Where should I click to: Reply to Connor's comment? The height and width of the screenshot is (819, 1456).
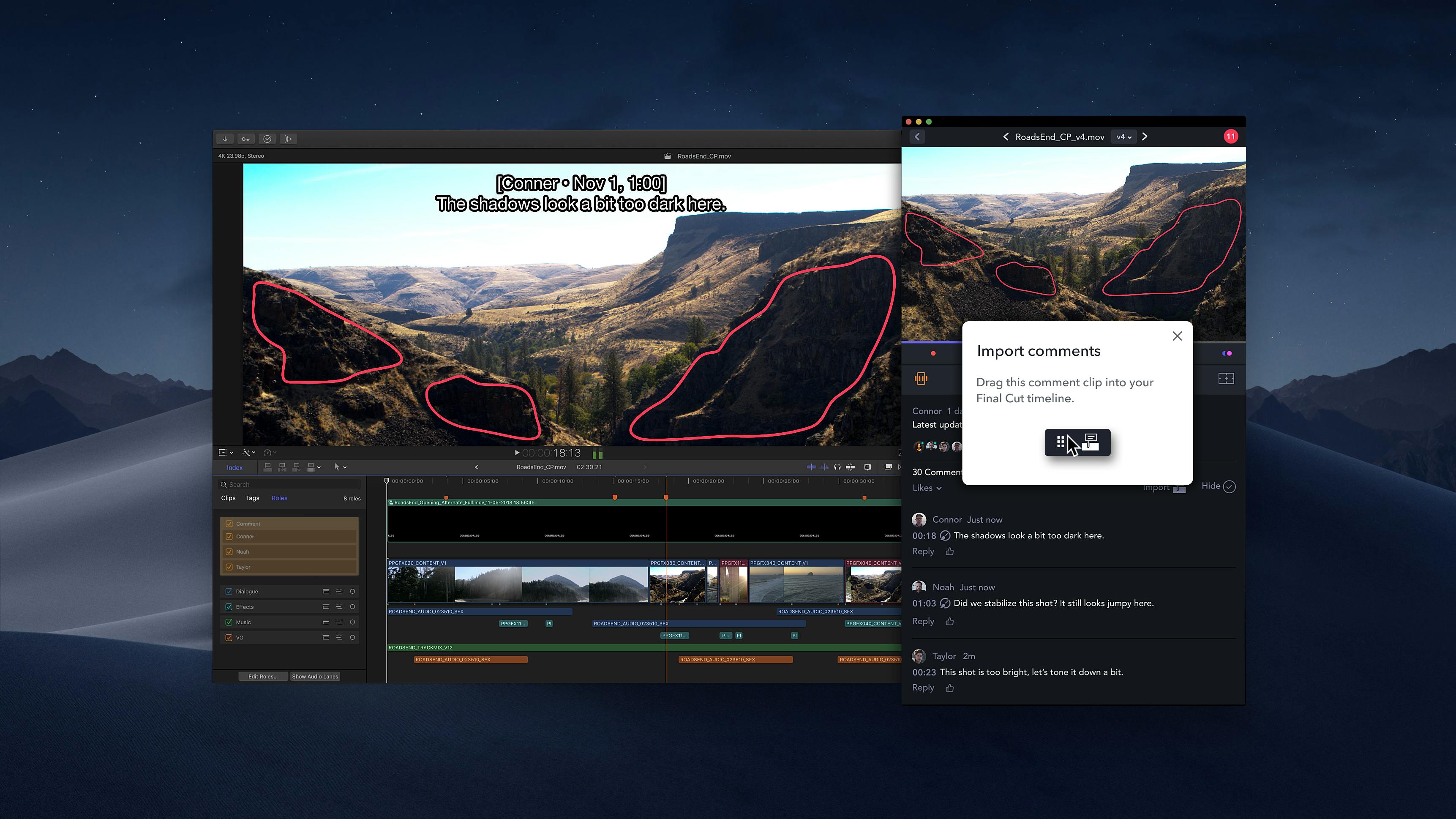(x=923, y=551)
